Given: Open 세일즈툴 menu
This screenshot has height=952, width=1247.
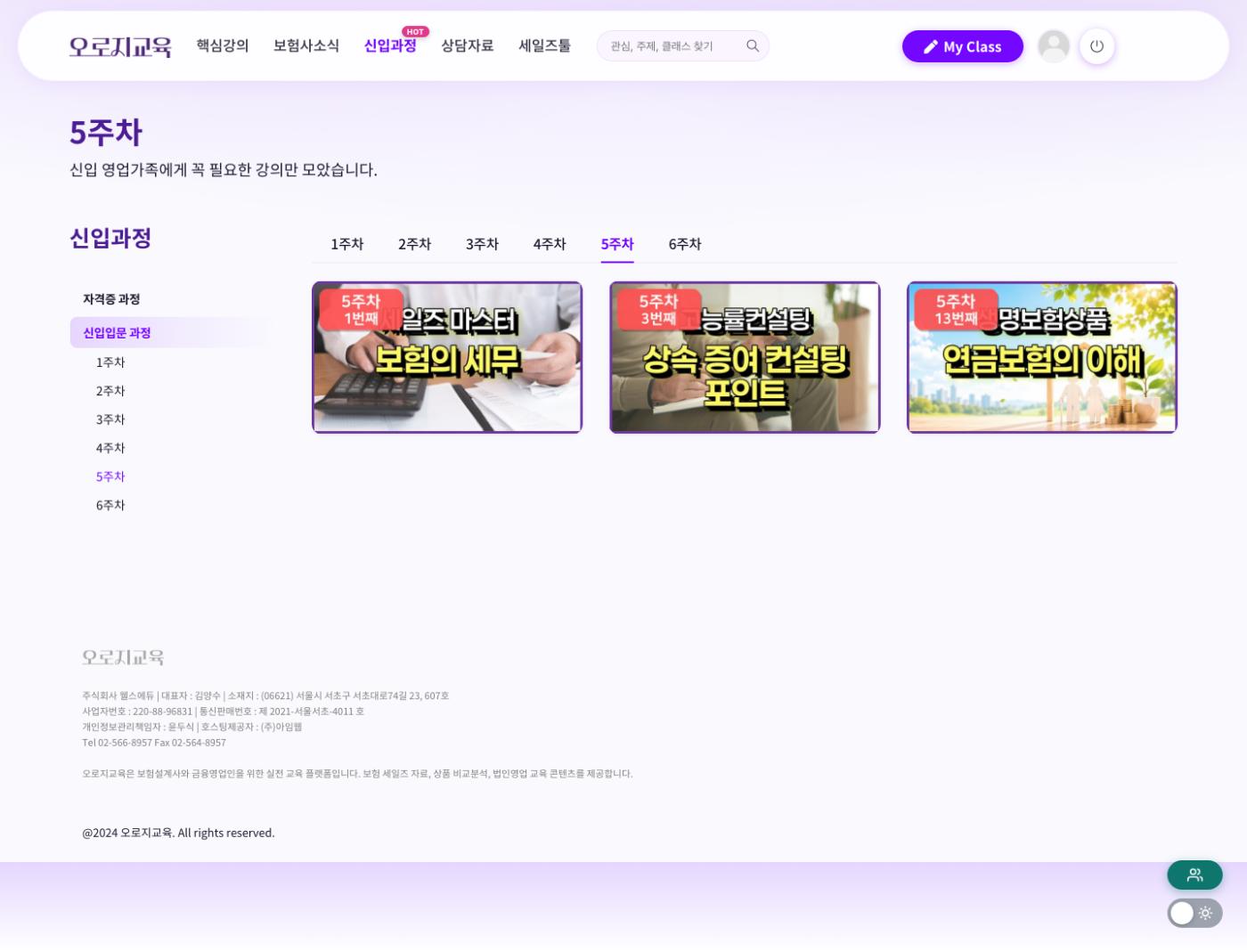Looking at the screenshot, I should point(544,45).
